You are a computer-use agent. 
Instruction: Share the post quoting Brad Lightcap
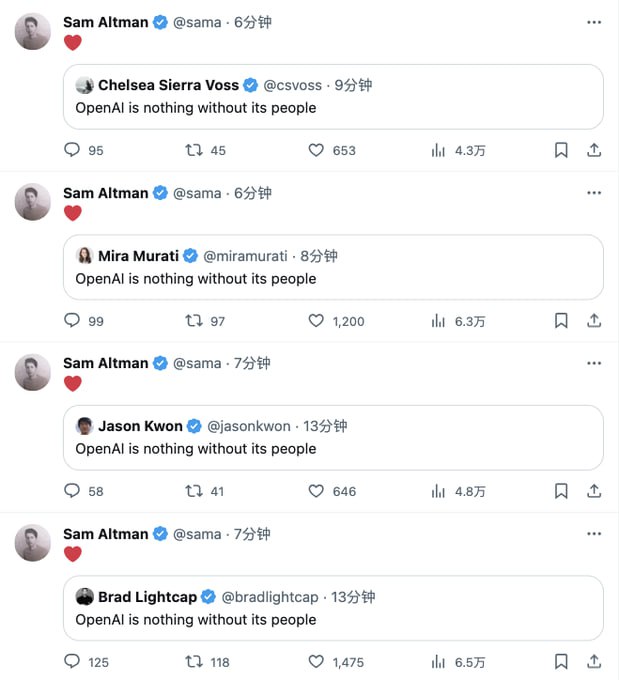click(x=593, y=662)
